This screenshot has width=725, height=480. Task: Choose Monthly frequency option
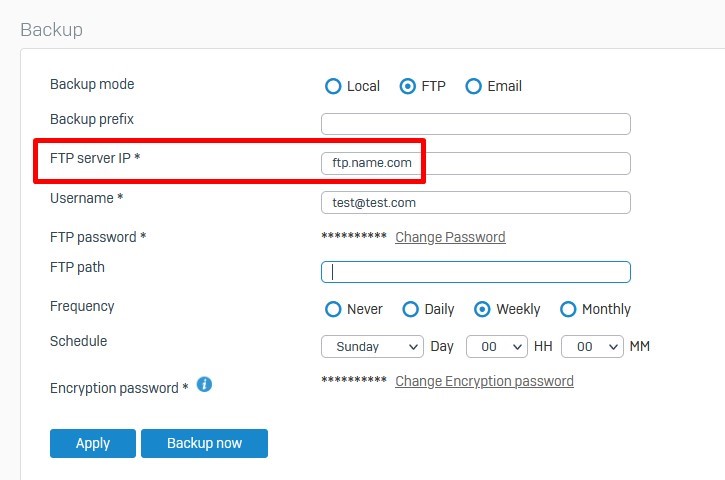(x=568, y=309)
